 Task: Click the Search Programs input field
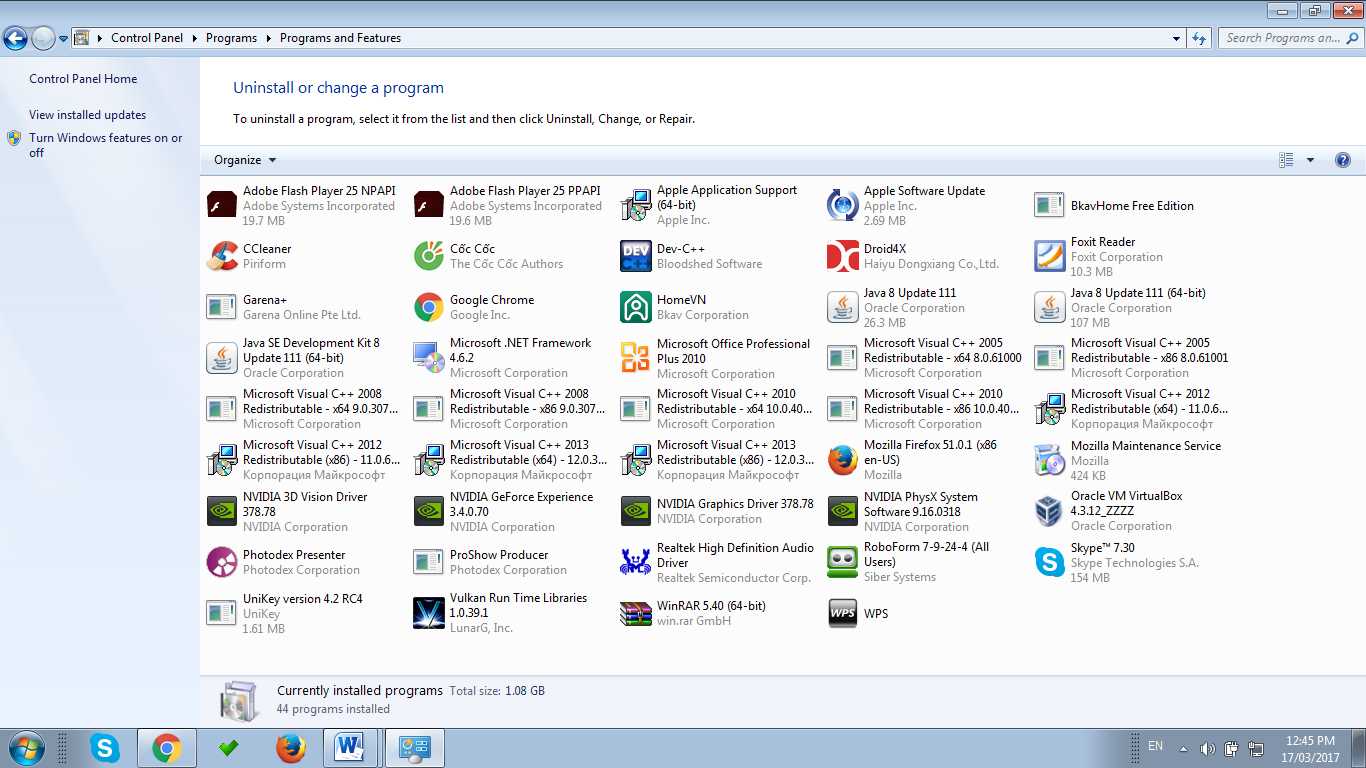[1282, 38]
